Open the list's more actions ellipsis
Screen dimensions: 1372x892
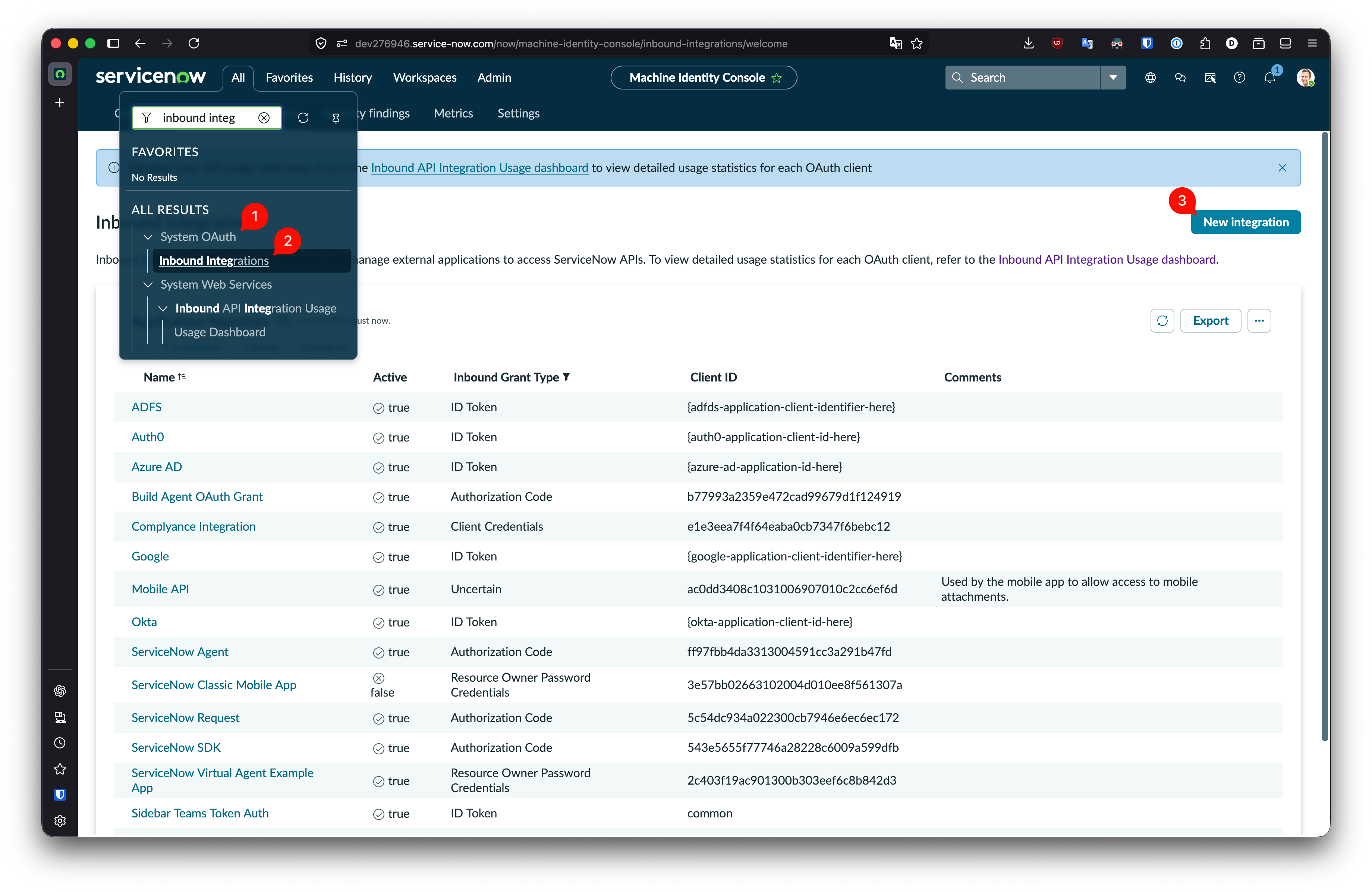1259,321
